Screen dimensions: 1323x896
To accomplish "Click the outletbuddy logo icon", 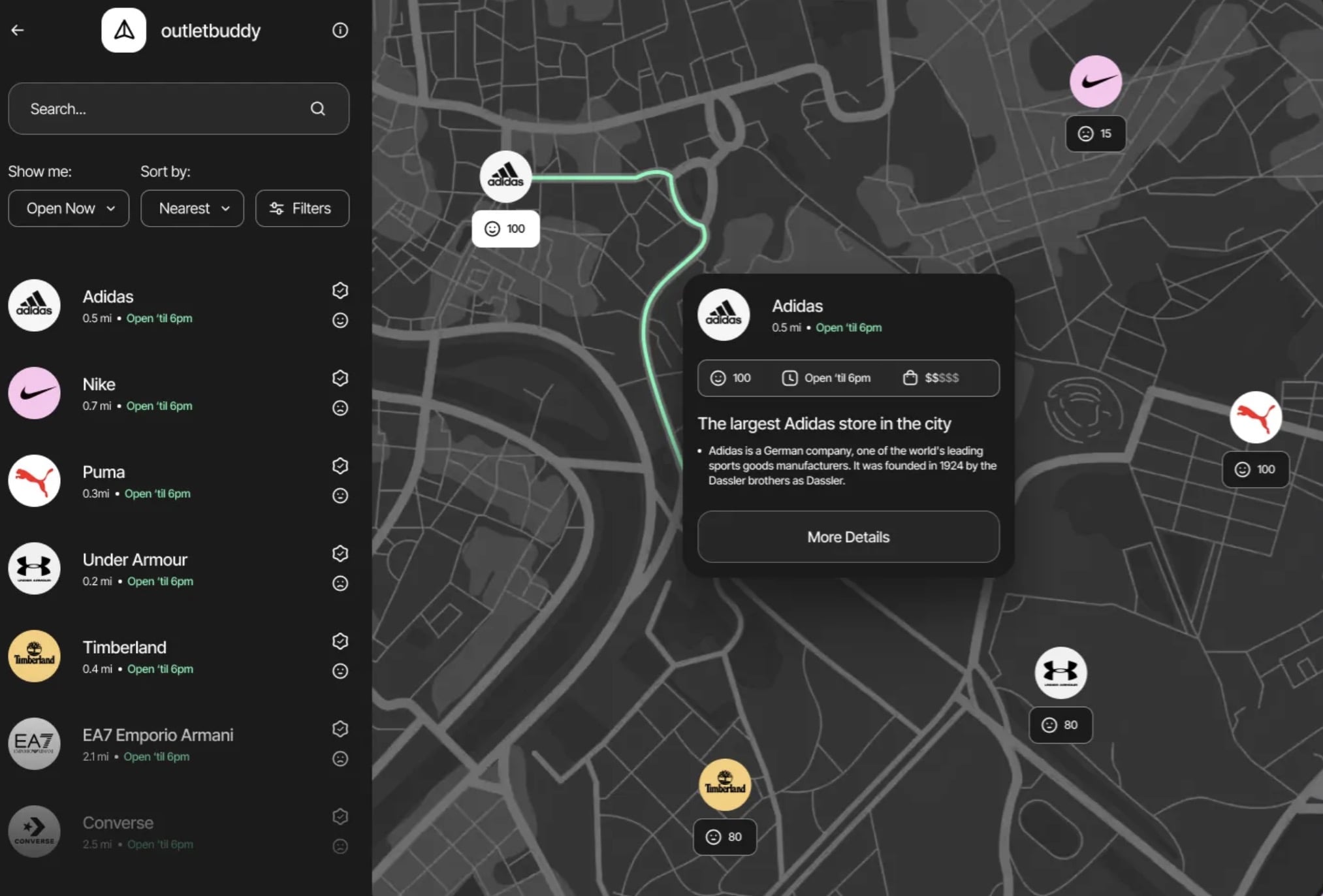I will [x=123, y=30].
